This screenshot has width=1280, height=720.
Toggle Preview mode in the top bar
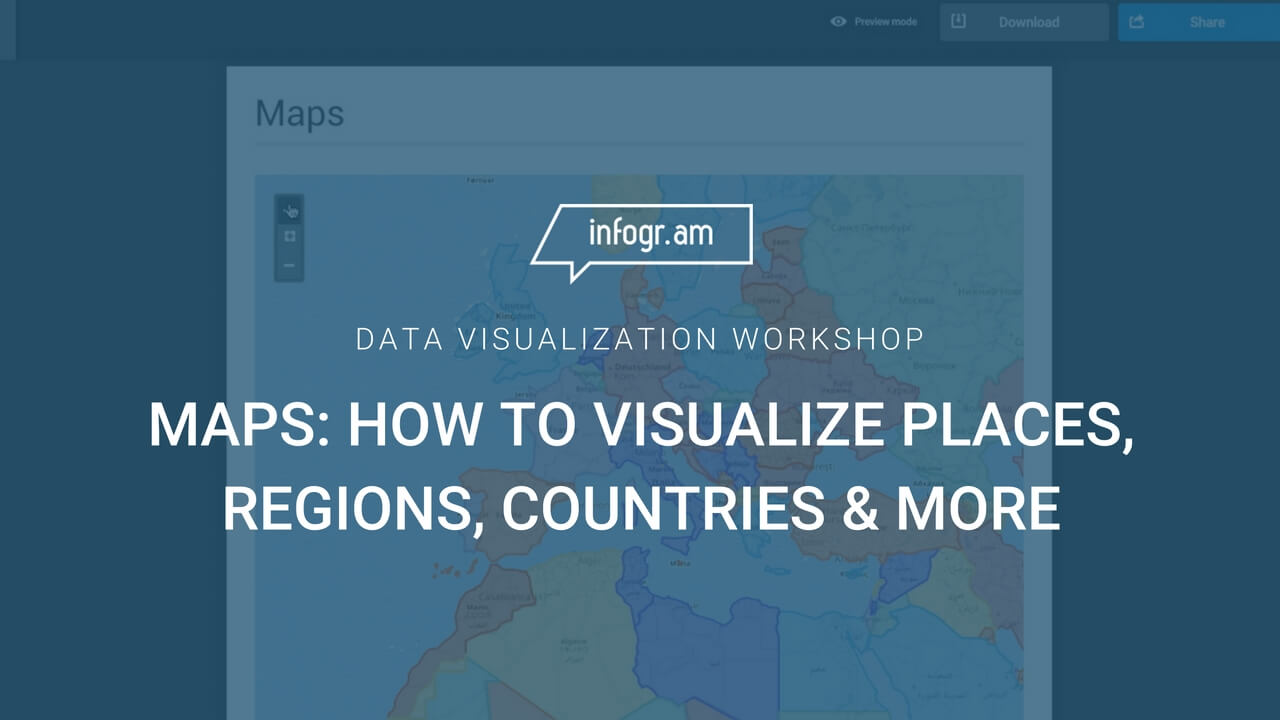click(x=875, y=21)
